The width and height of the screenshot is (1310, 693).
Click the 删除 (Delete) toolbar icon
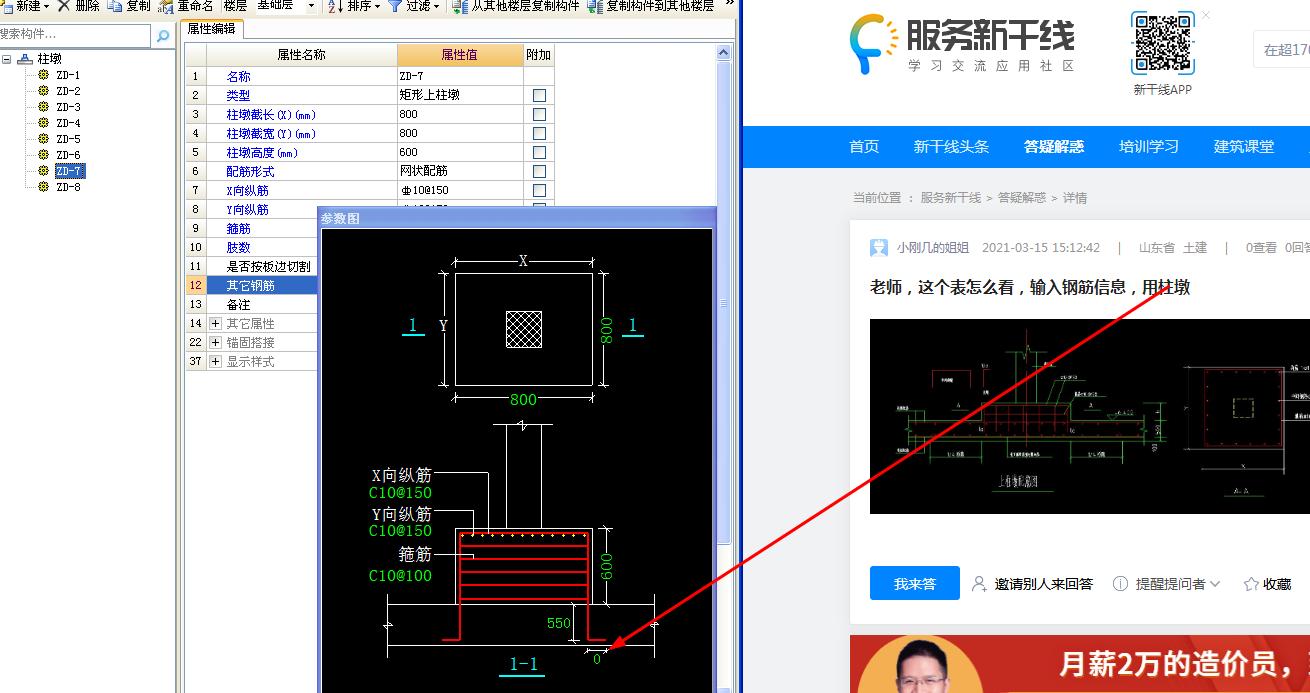pos(64,6)
